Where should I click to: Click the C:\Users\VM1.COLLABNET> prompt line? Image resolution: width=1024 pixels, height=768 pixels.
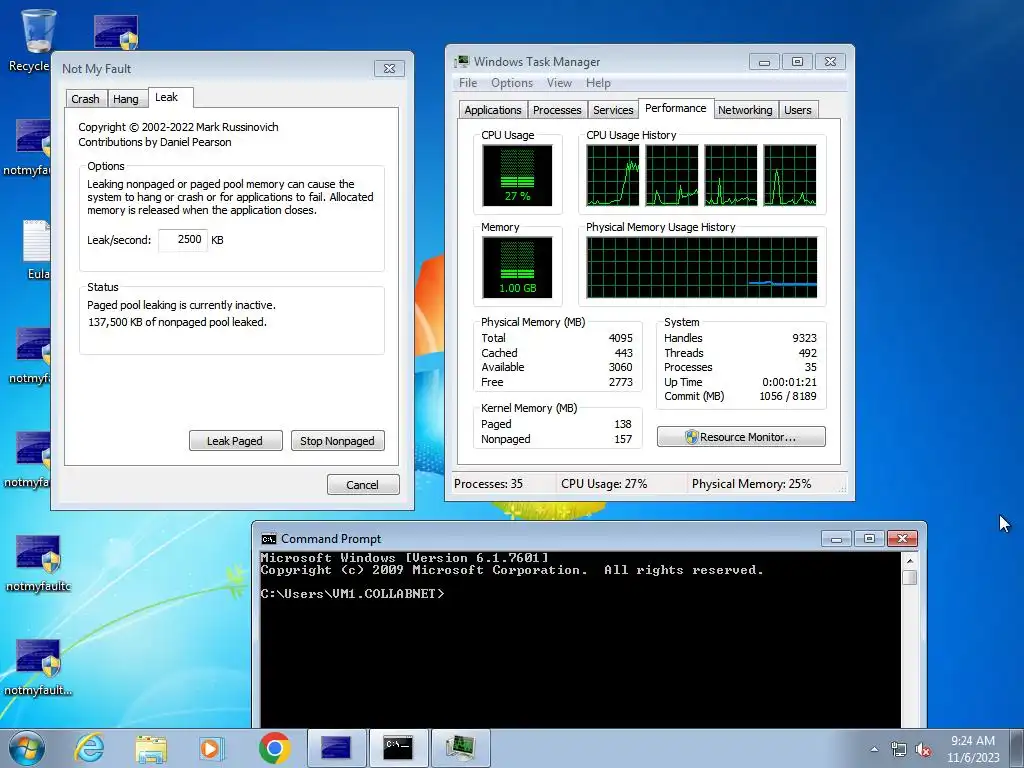(x=352, y=594)
